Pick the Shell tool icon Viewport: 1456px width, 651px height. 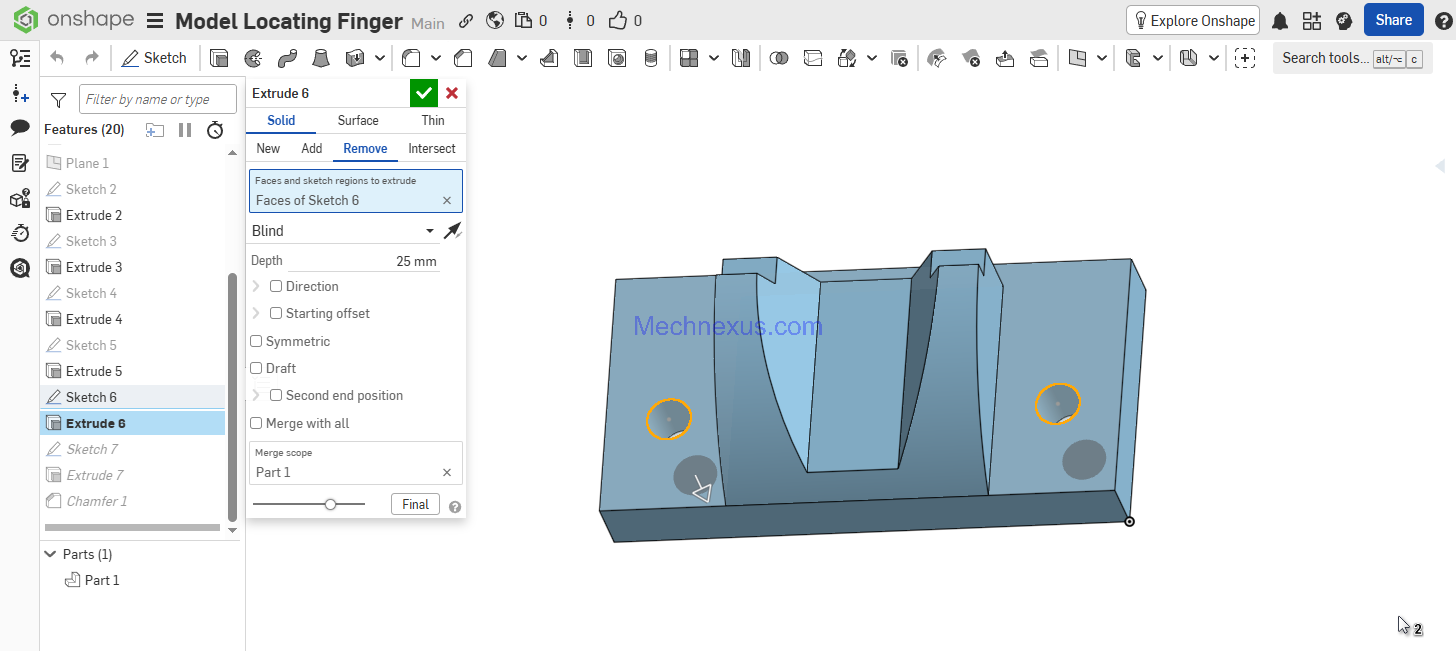click(583, 58)
